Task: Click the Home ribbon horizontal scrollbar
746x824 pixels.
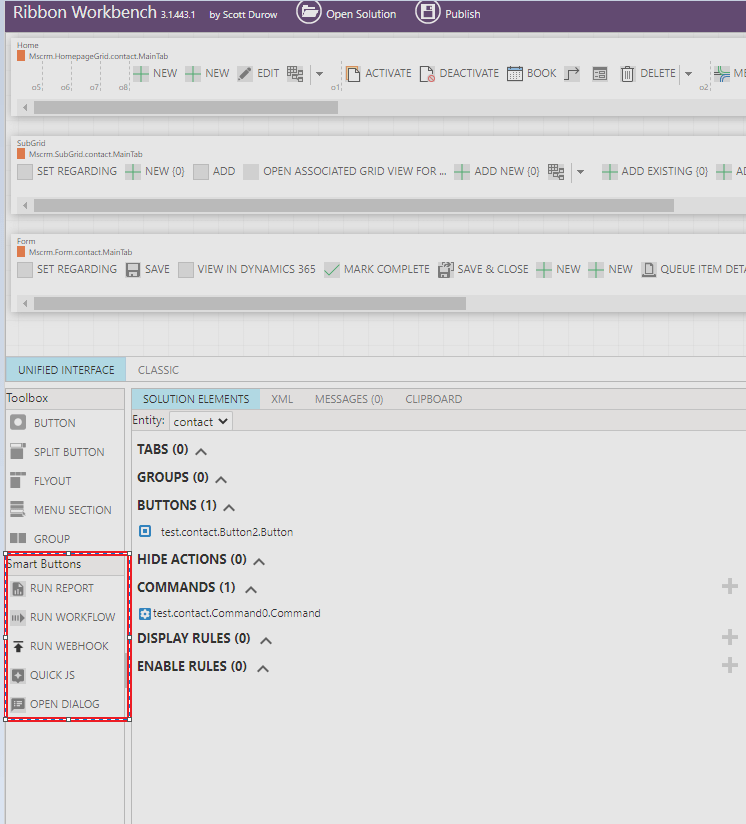Action: click(x=185, y=107)
